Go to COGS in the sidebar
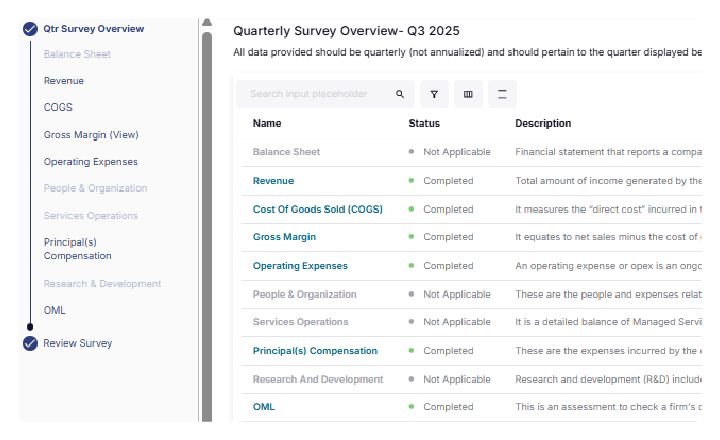This screenshot has height=440, width=720. [58, 107]
